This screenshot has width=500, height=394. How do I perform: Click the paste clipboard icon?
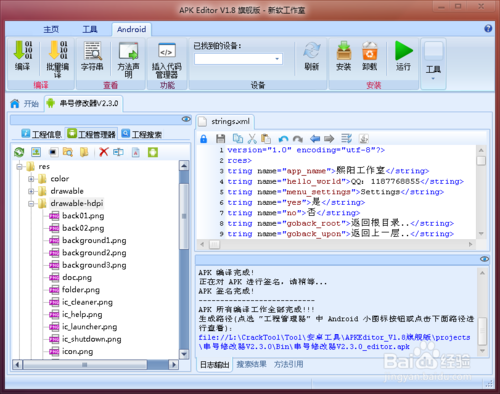tap(266, 138)
